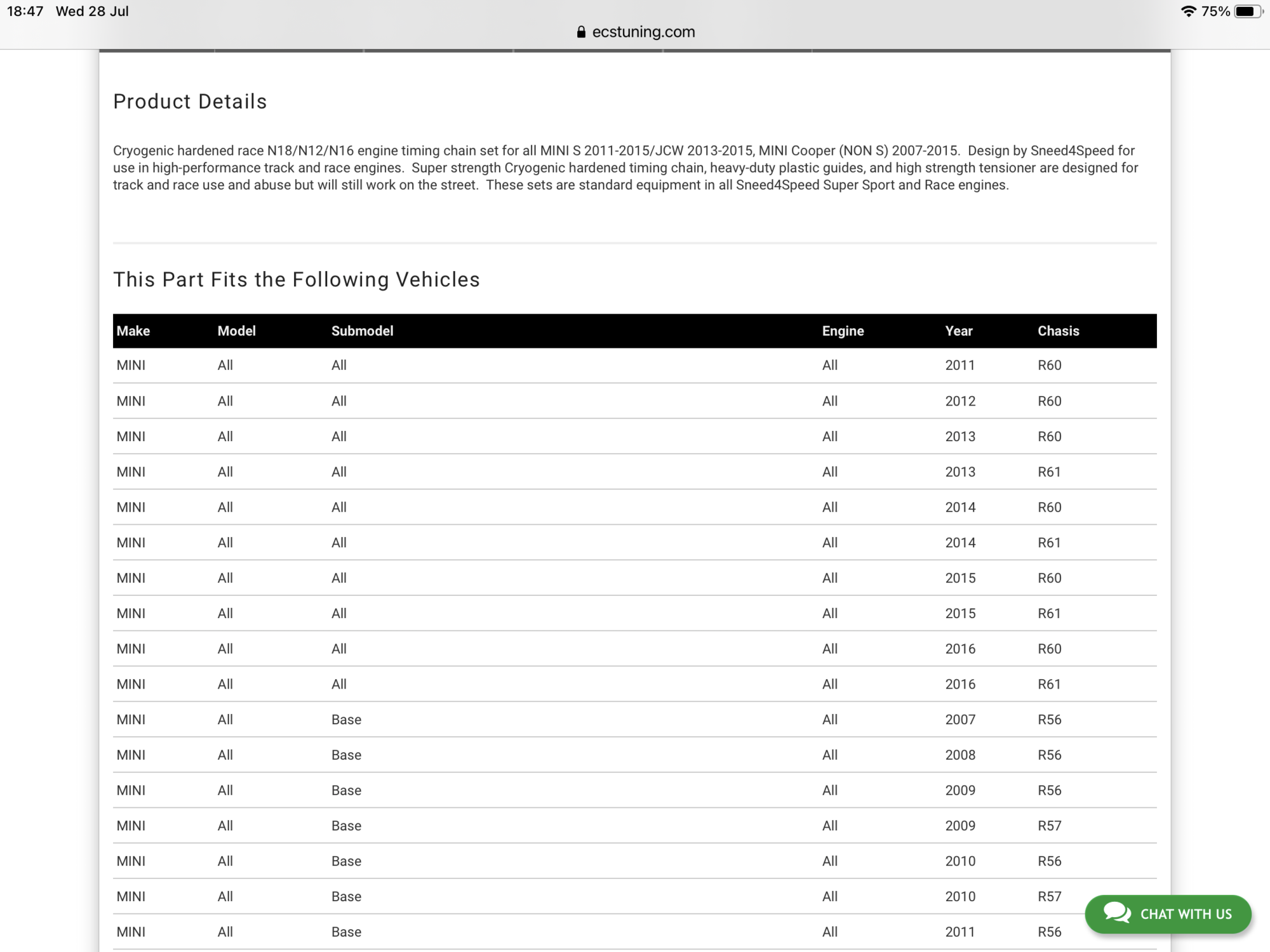Image resolution: width=1270 pixels, height=952 pixels.
Task: Click the Engine column header
Action: pos(843,331)
